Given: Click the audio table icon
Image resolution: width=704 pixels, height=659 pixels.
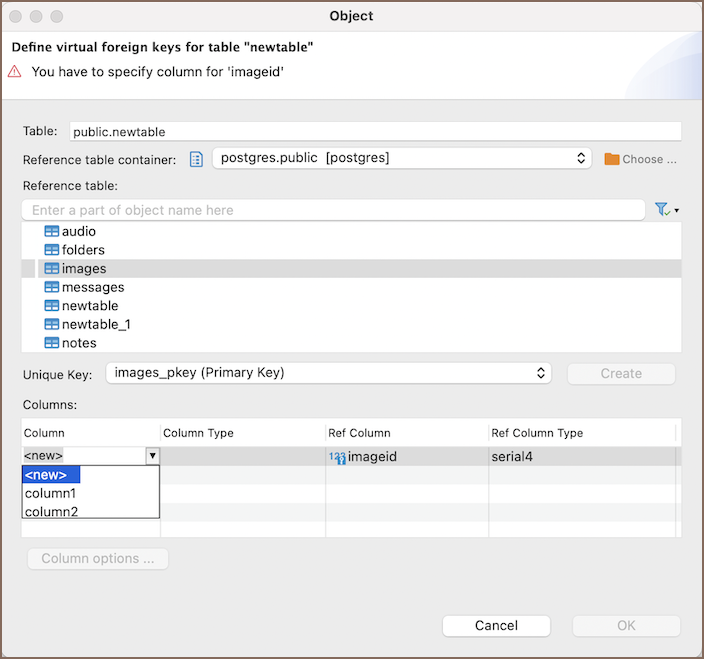Looking at the screenshot, I should pyautogui.click(x=52, y=231).
